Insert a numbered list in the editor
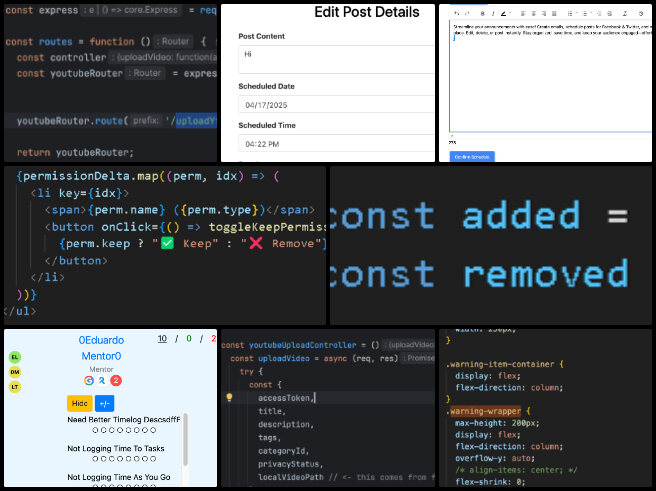 point(585,13)
